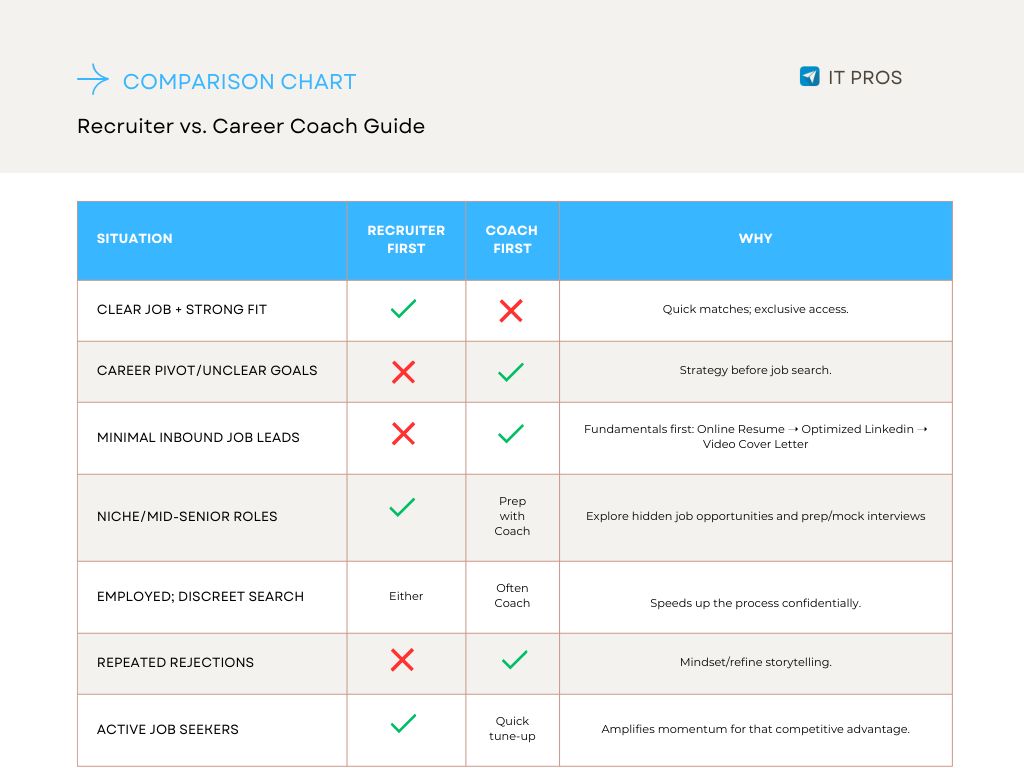Click the Situation column header
The width and height of the screenshot is (1024, 768).
(135, 239)
